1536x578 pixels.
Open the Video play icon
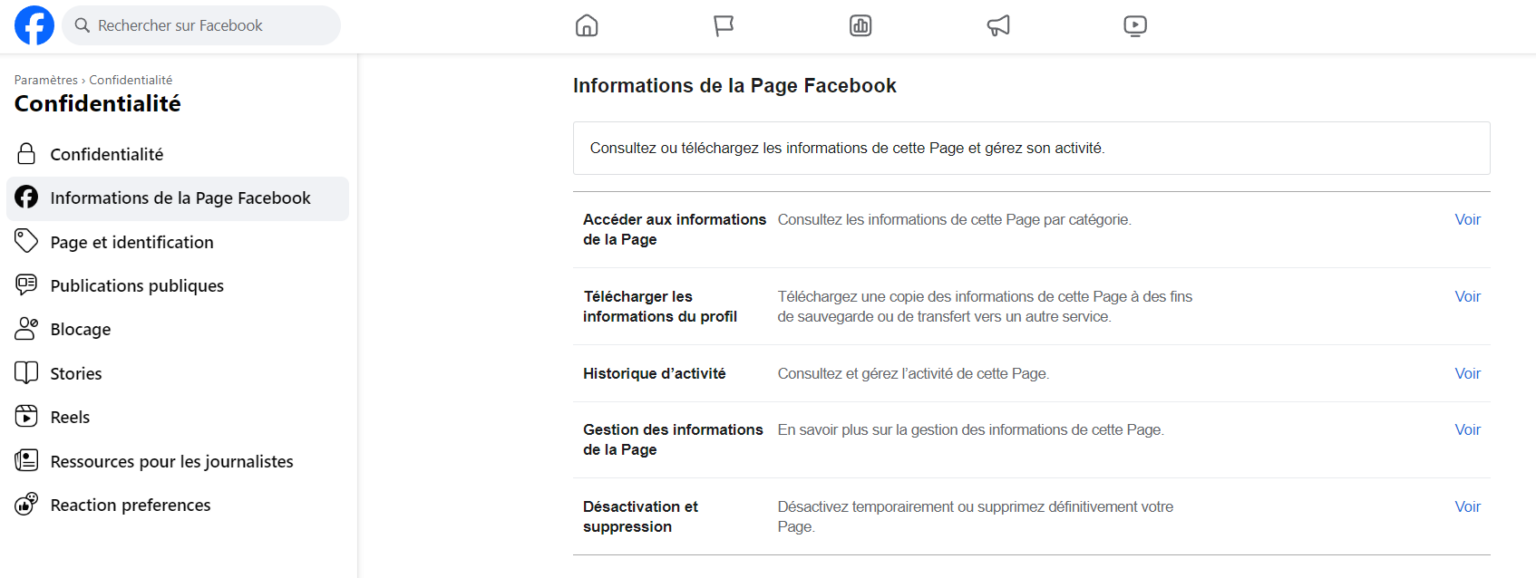pyautogui.click(x=1135, y=26)
